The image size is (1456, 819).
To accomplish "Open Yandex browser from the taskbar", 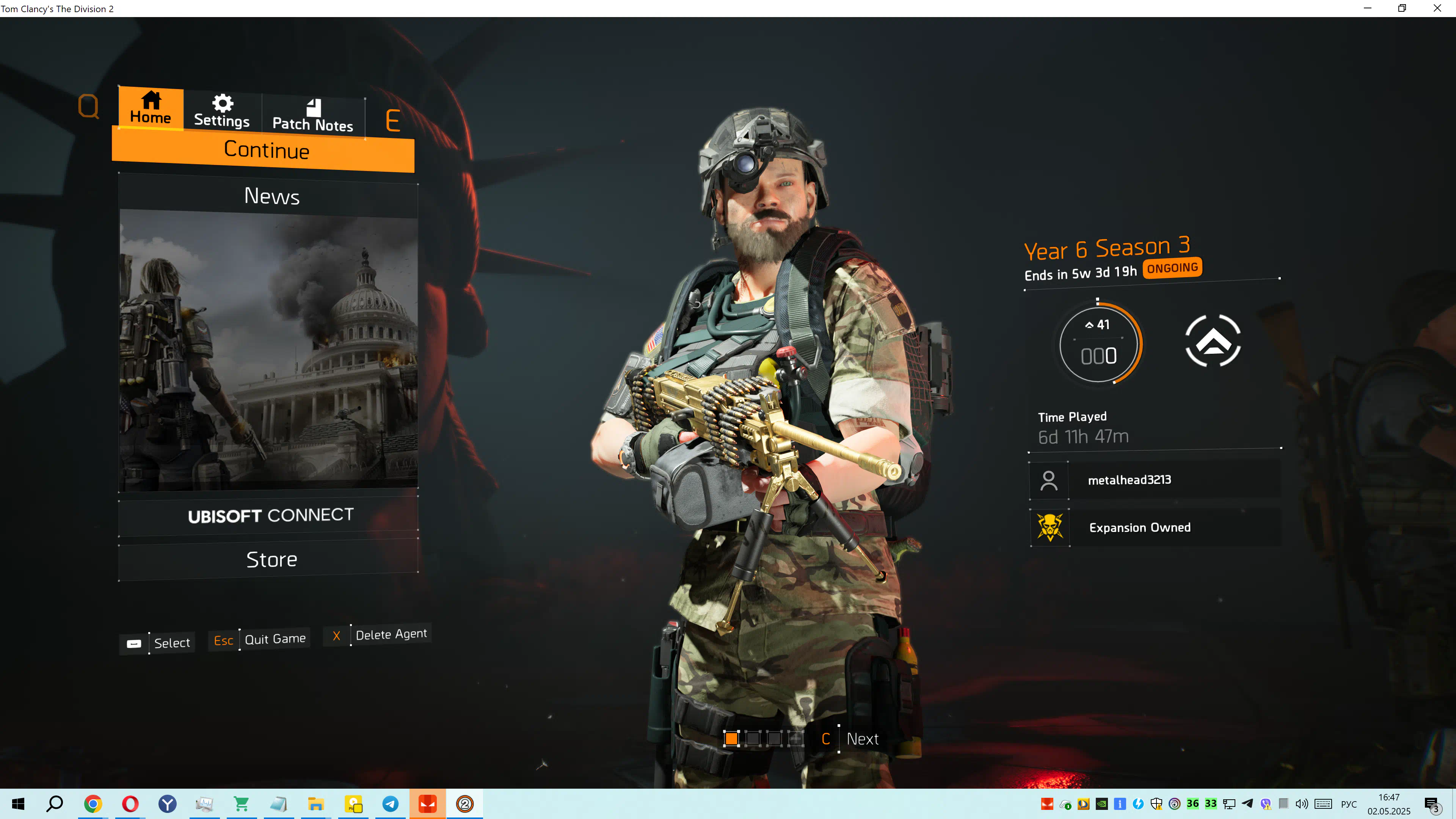I will (x=167, y=804).
